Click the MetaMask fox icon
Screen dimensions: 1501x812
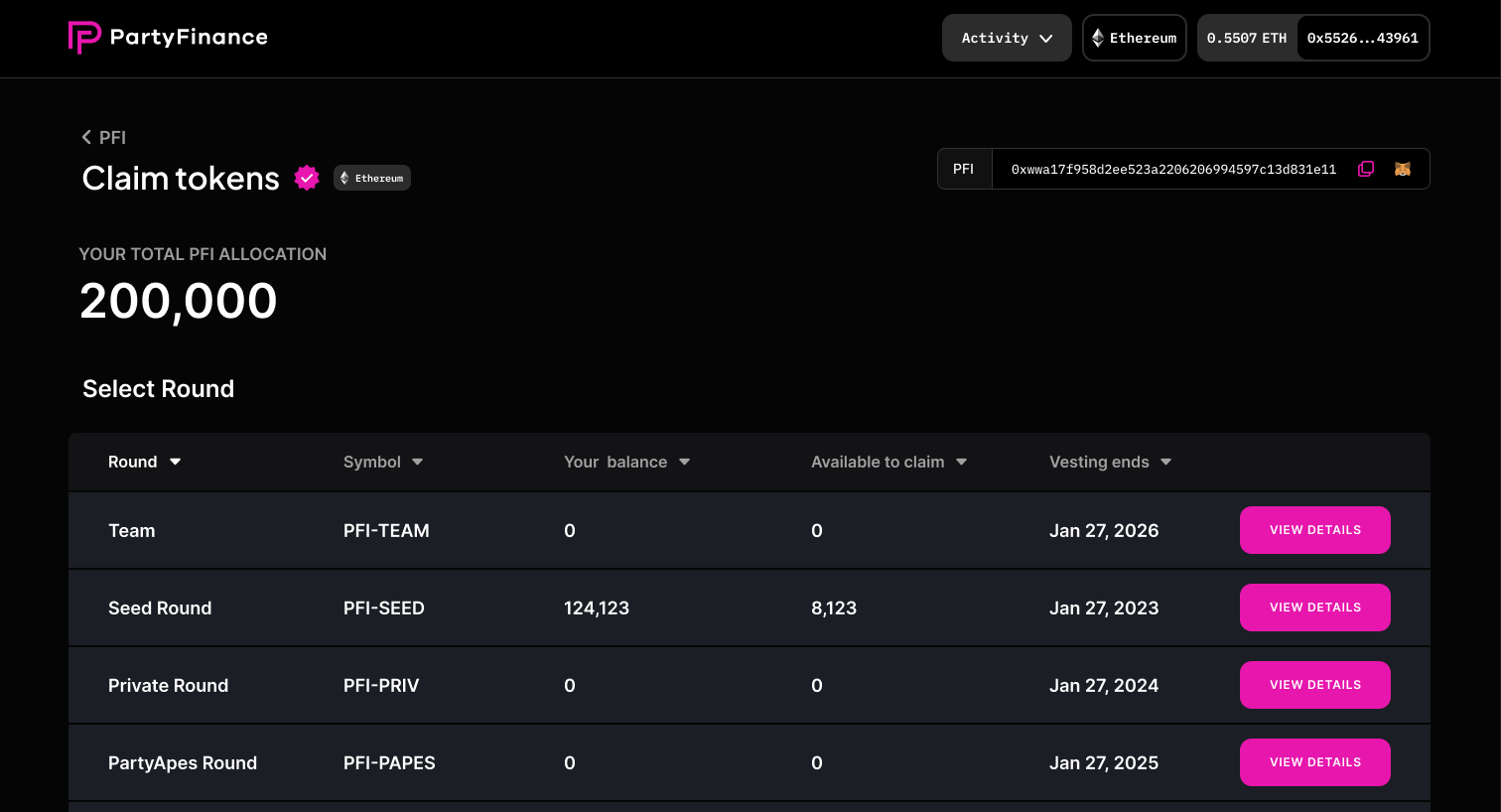click(x=1402, y=169)
